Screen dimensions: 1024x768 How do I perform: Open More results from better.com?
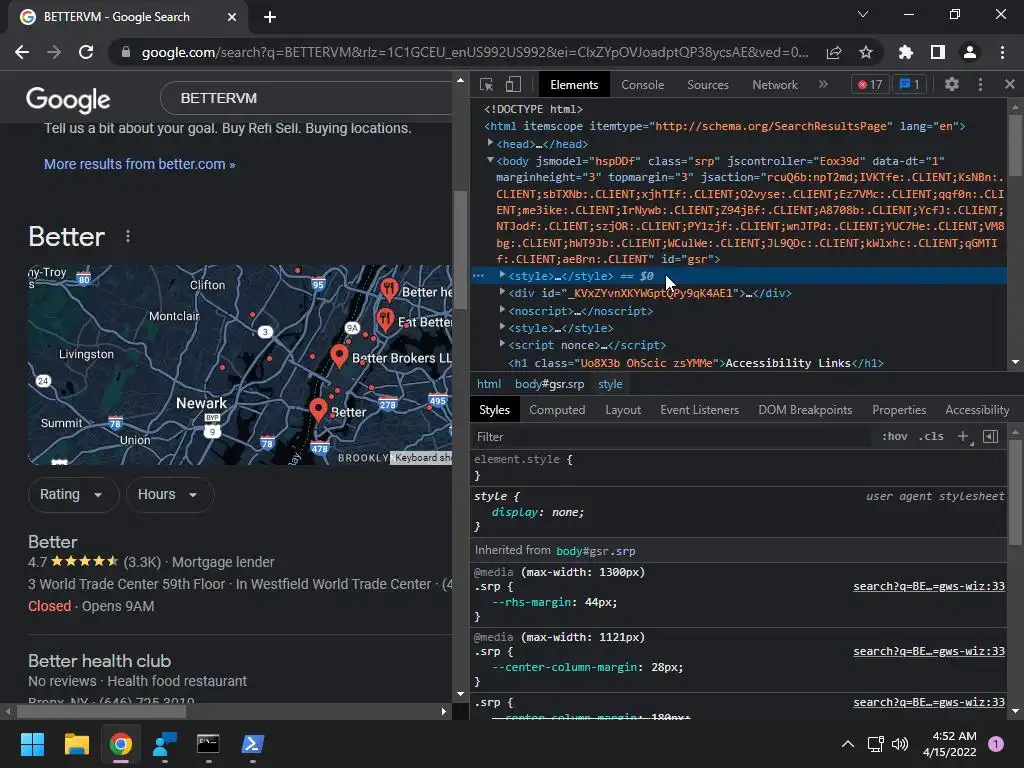point(139,164)
